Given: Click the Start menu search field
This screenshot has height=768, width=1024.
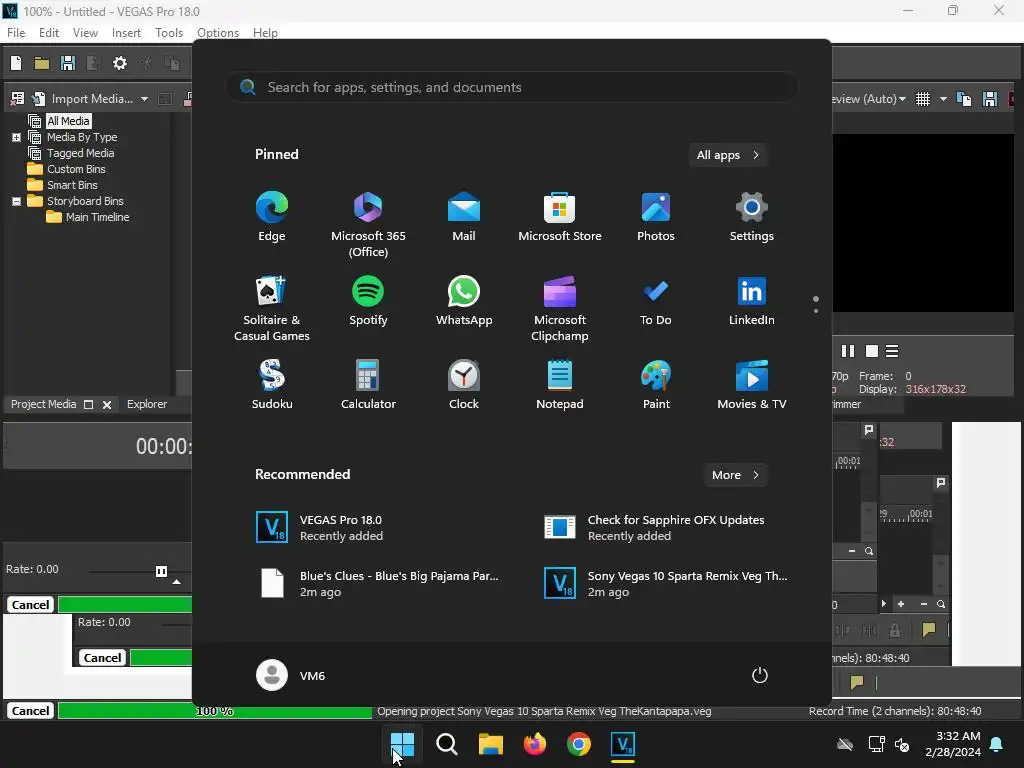Looking at the screenshot, I should tap(512, 88).
